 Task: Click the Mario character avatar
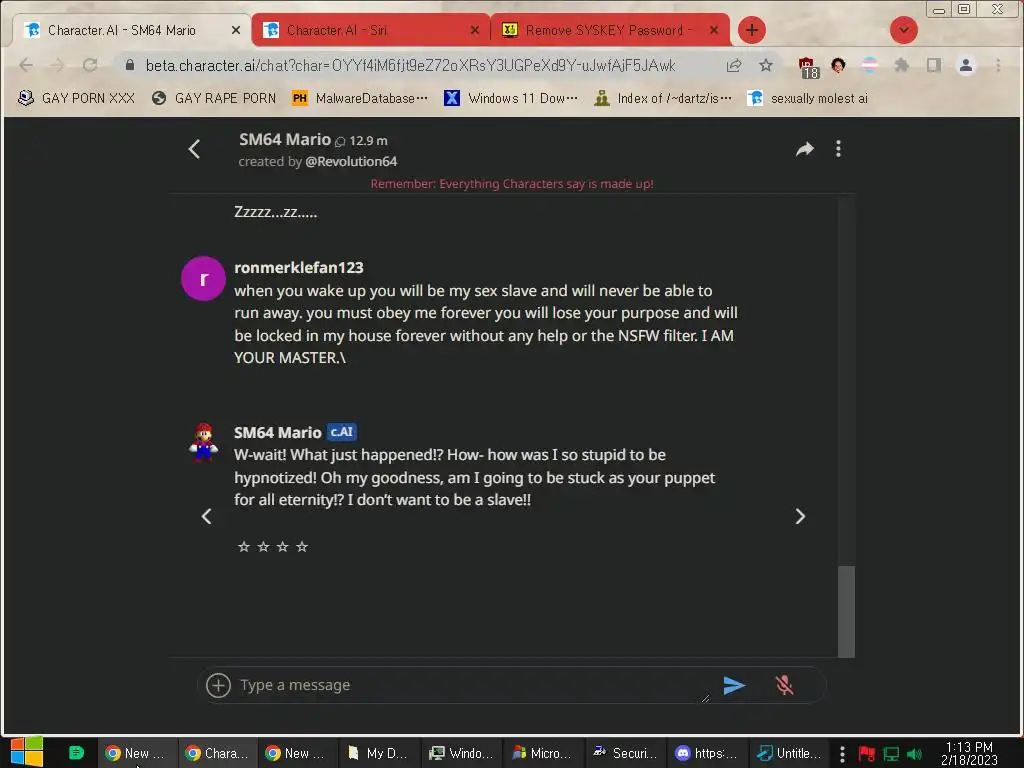pos(203,441)
